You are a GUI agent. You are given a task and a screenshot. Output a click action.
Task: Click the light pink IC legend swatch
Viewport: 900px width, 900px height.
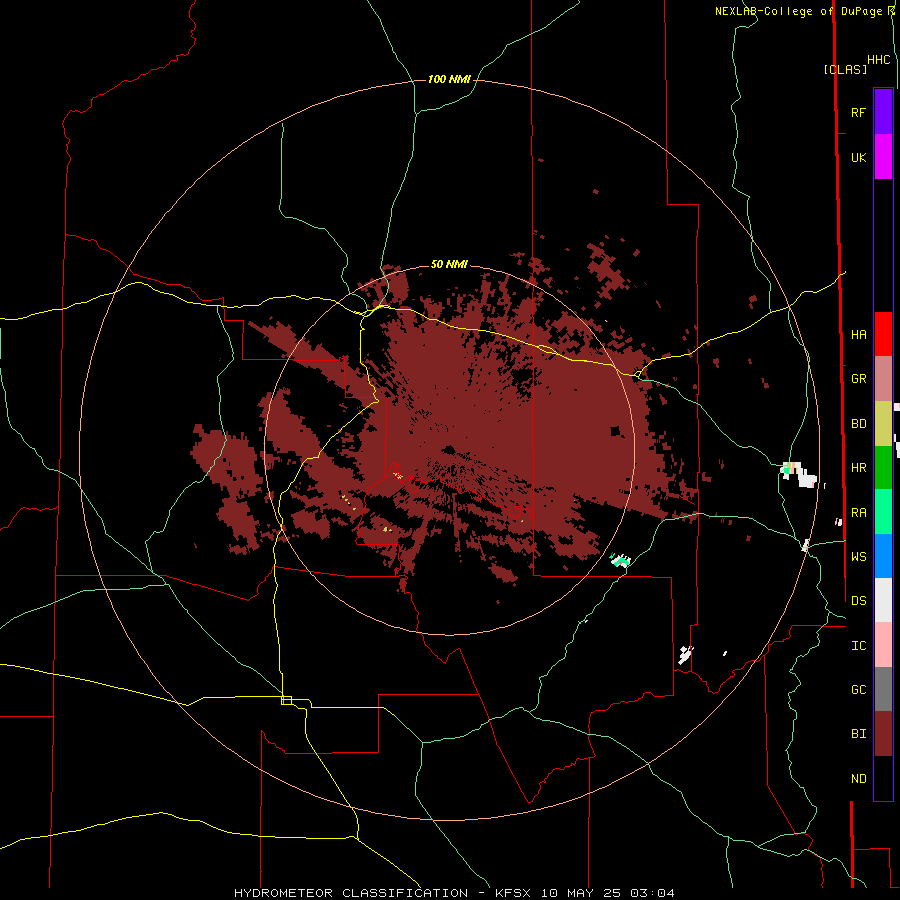(883, 645)
